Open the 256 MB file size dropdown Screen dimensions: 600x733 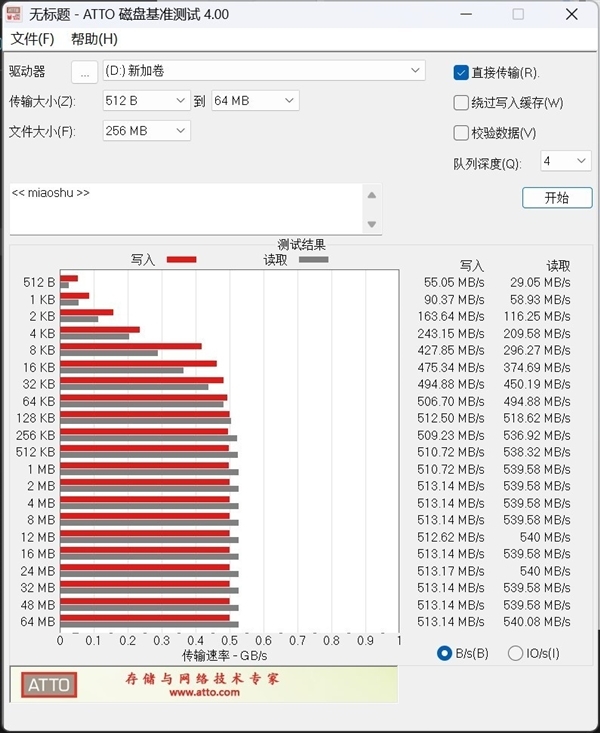coord(146,131)
